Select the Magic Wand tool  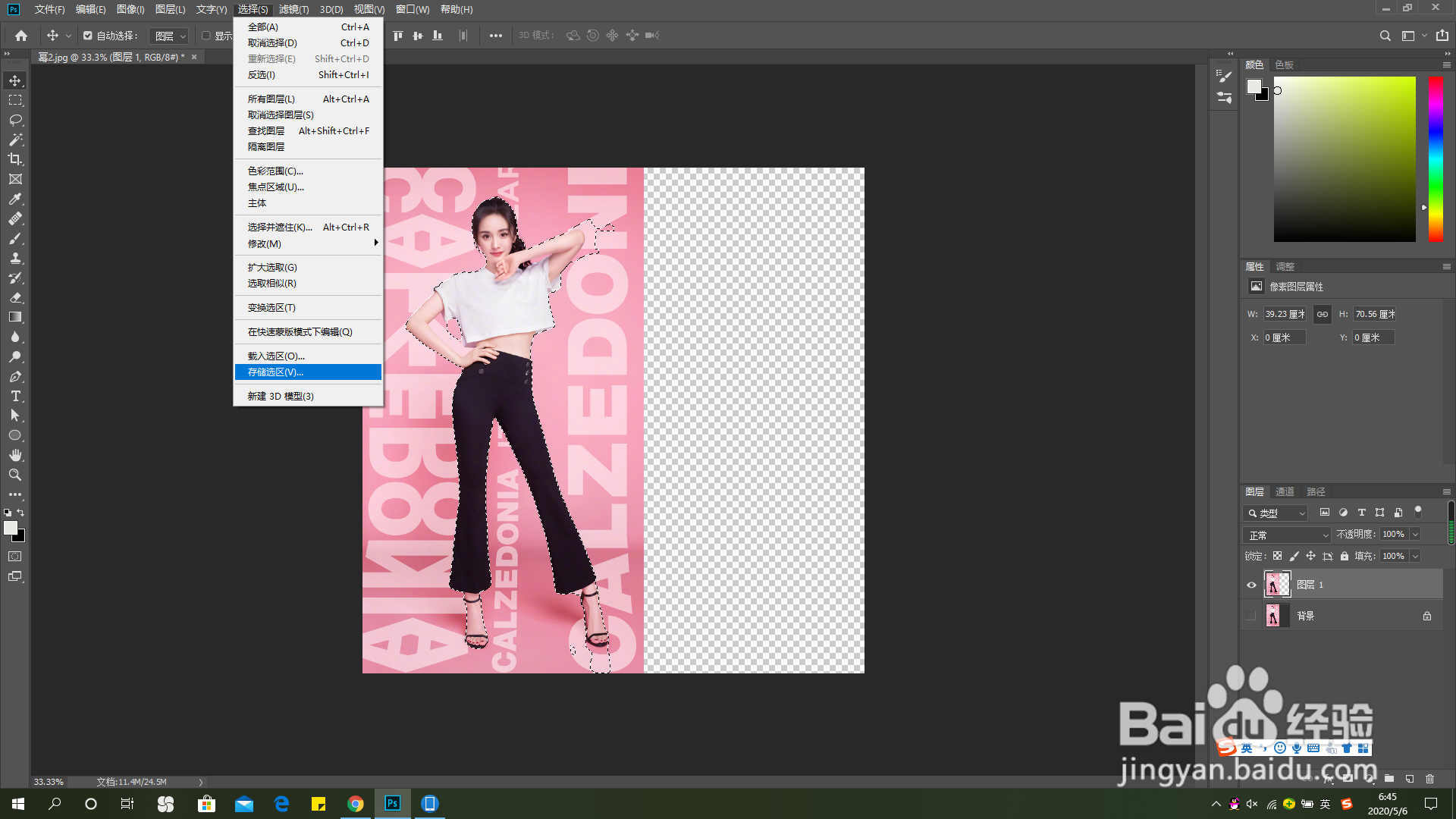[15, 140]
